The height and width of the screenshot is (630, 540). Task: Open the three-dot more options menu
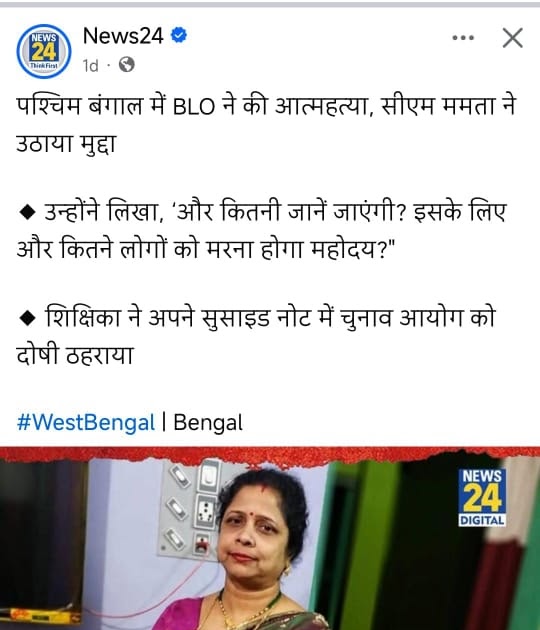(x=463, y=38)
